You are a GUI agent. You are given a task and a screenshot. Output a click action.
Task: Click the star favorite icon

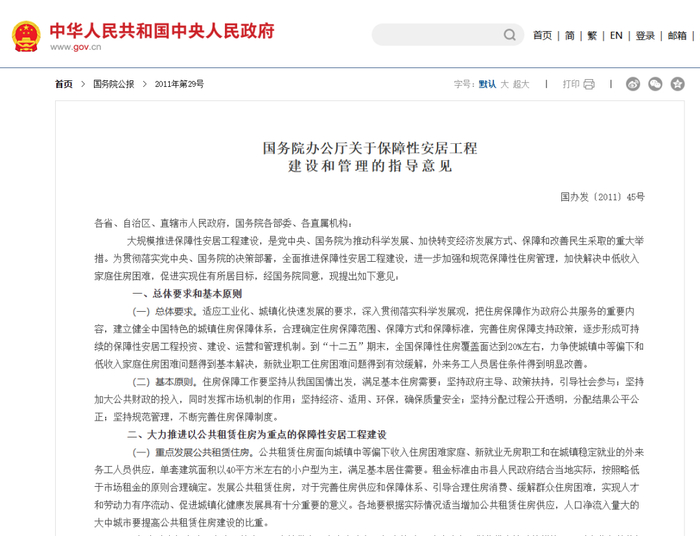[677, 84]
